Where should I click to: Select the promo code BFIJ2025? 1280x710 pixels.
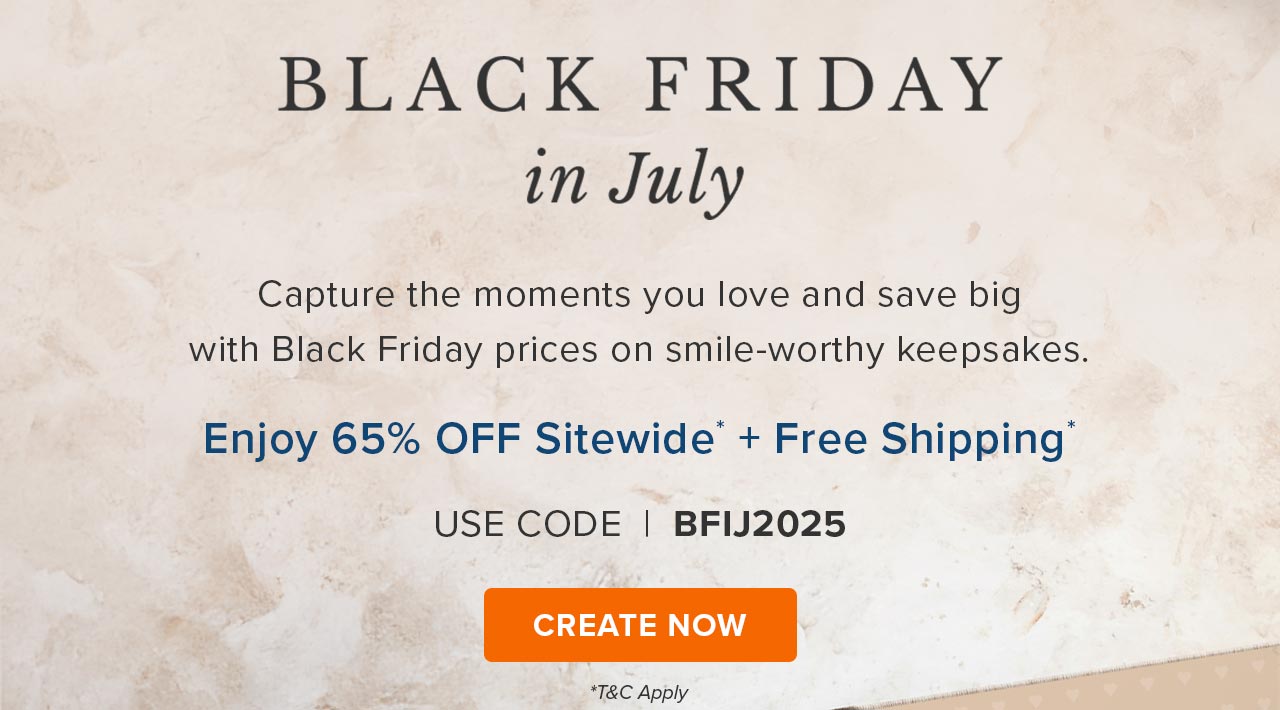pos(759,524)
